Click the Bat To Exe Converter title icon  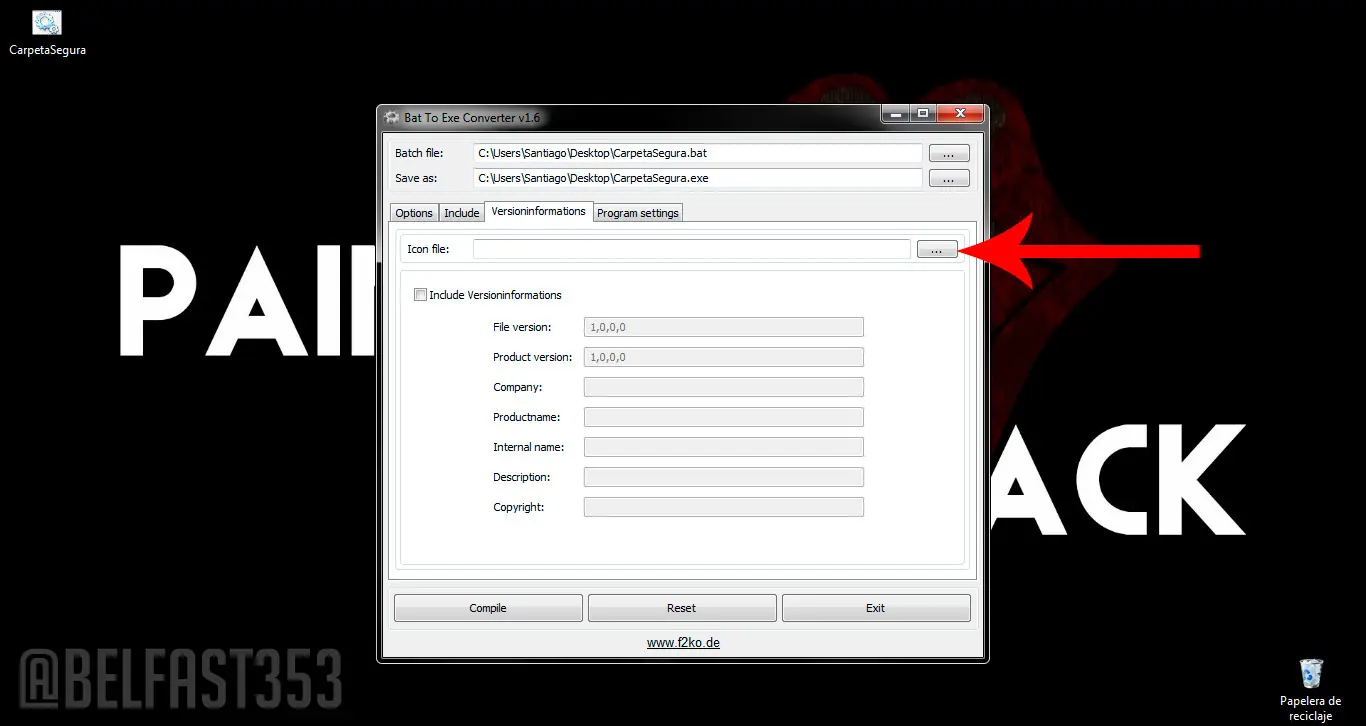(392, 117)
